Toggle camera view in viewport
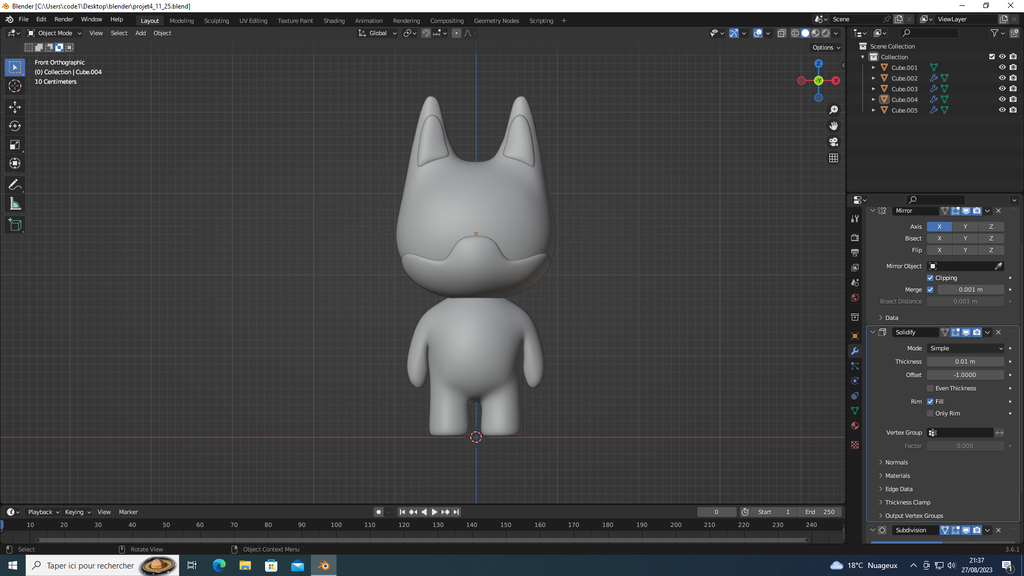Screen dimensions: 1024x576 pos(833,142)
